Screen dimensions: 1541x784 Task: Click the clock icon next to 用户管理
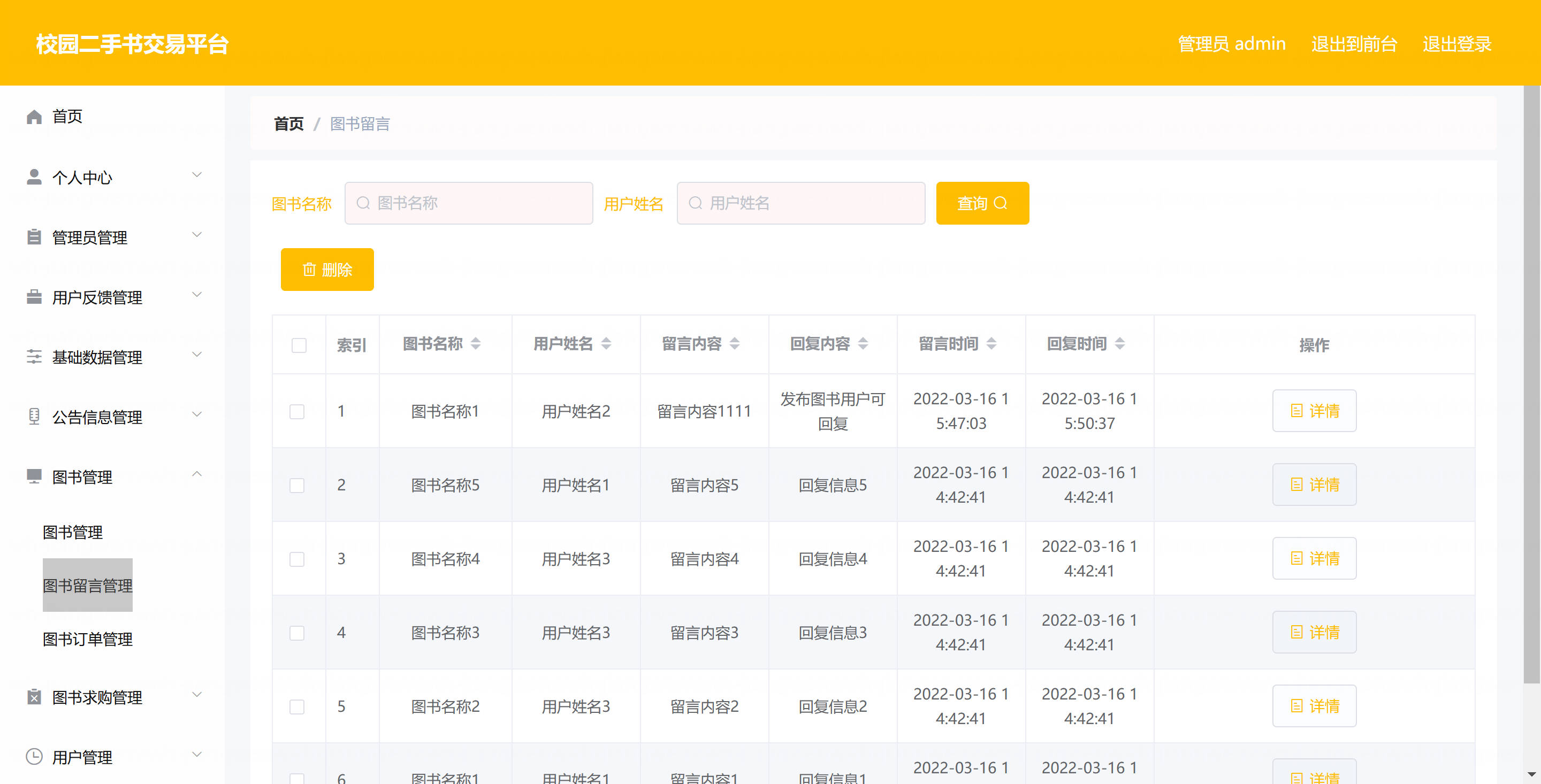(34, 757)
